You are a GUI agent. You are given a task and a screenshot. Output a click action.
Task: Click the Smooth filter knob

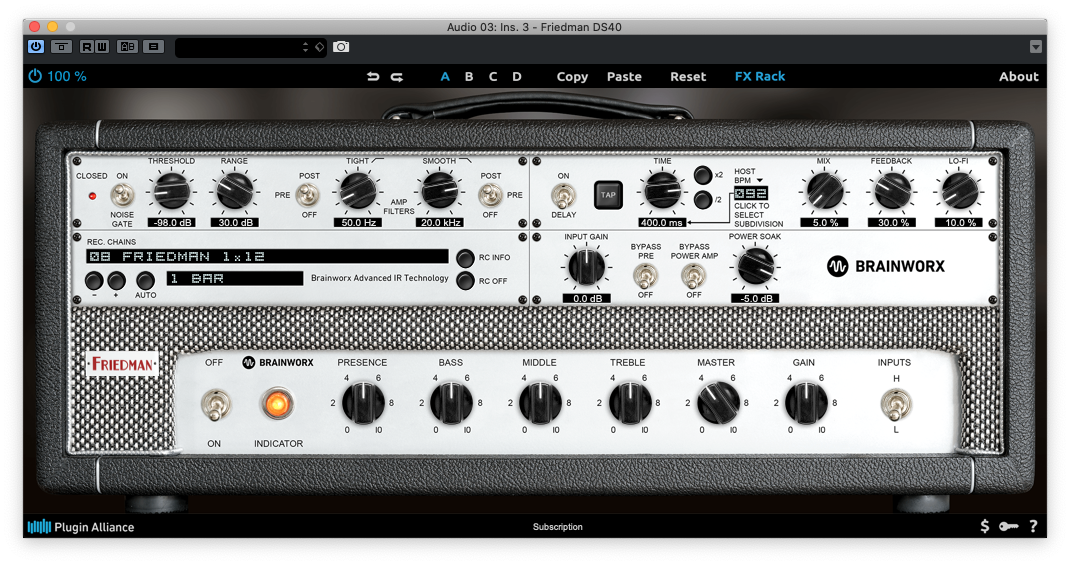pyautogui.click(x=440, y=190)
